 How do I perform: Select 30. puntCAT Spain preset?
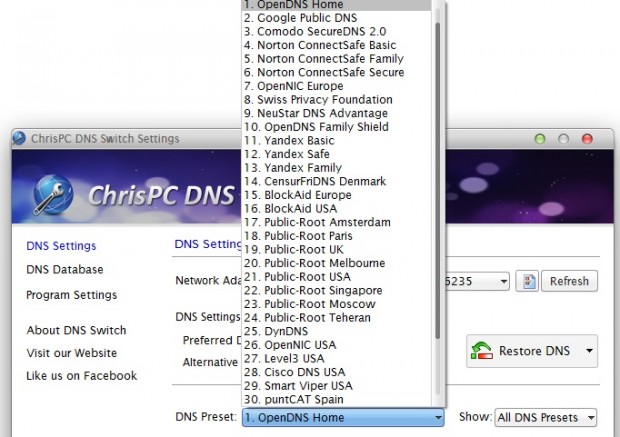336,400
